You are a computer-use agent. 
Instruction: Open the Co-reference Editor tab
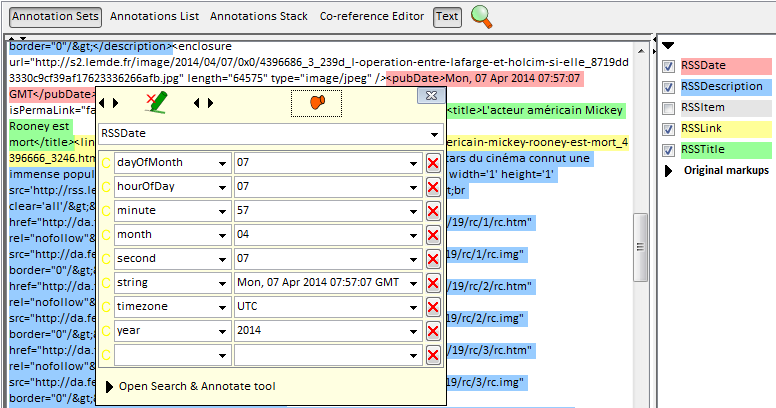coord(372,17)
